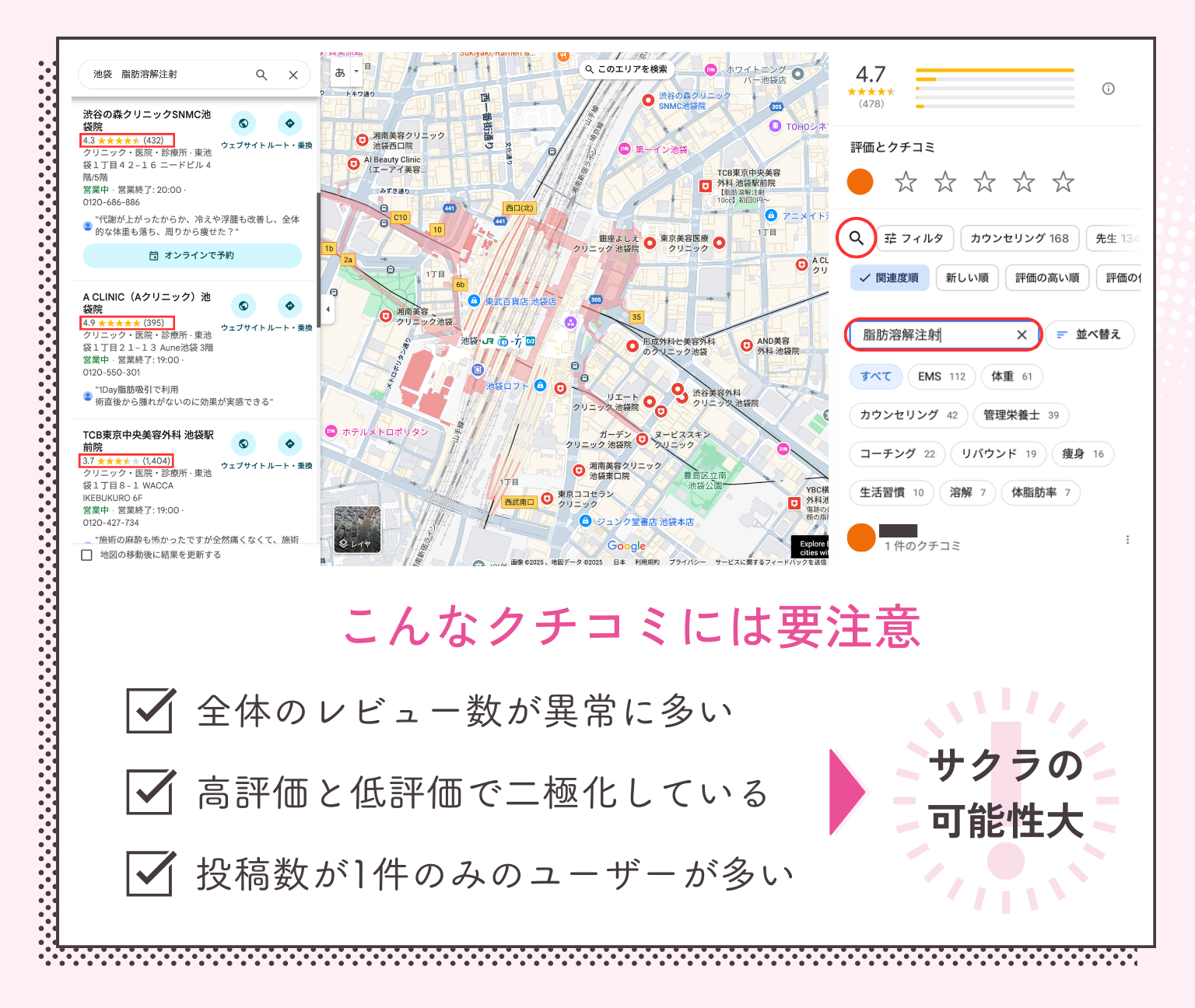This screenshot has width=1195, height=1008.
Task: Open the フィルタ filter options
Action: point(915,238)
